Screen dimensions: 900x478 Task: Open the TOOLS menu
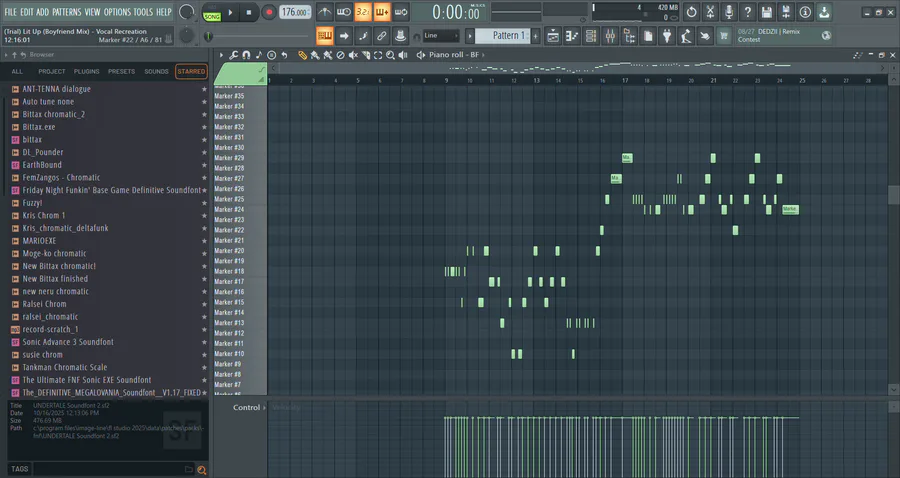[143, 12]
